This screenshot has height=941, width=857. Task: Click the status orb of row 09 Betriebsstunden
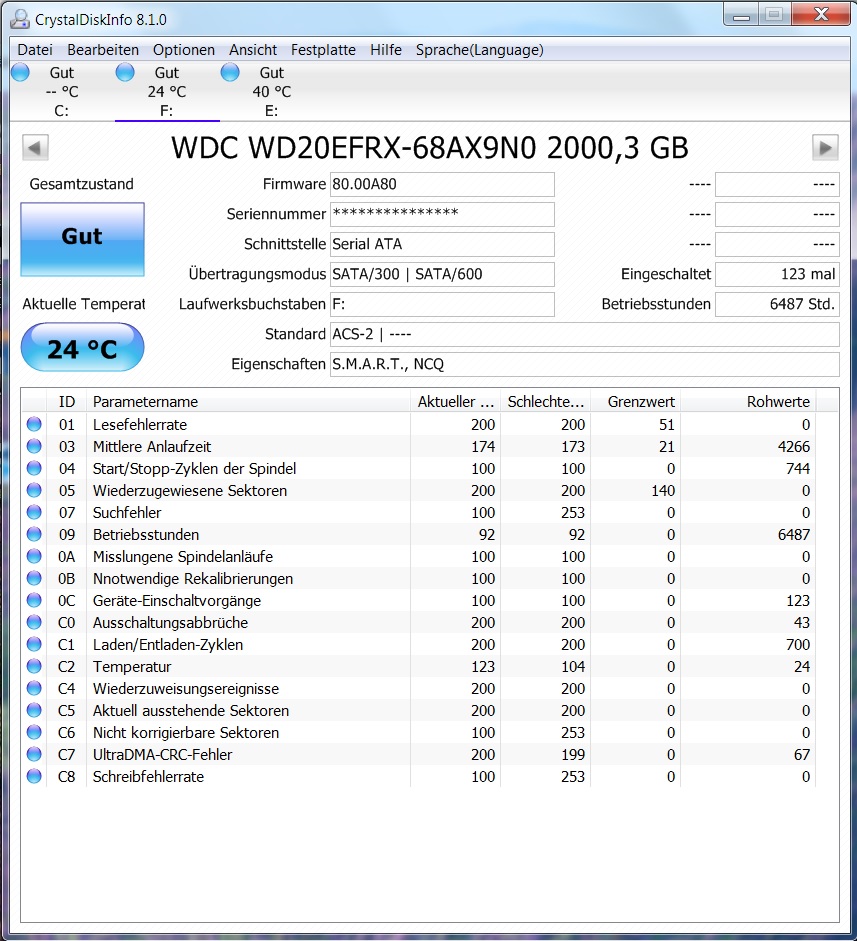[x=34, y=534]
